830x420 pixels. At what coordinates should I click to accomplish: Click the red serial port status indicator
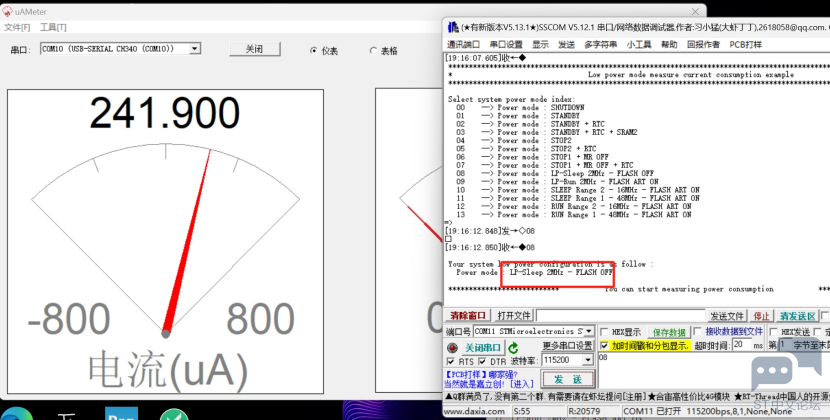(x=452, y=348)
